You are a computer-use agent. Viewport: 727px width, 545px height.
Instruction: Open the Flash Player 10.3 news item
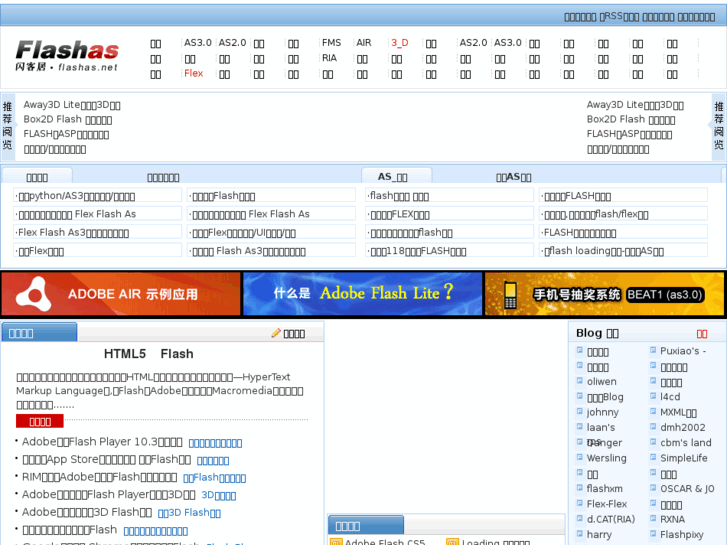pos(102,442)
